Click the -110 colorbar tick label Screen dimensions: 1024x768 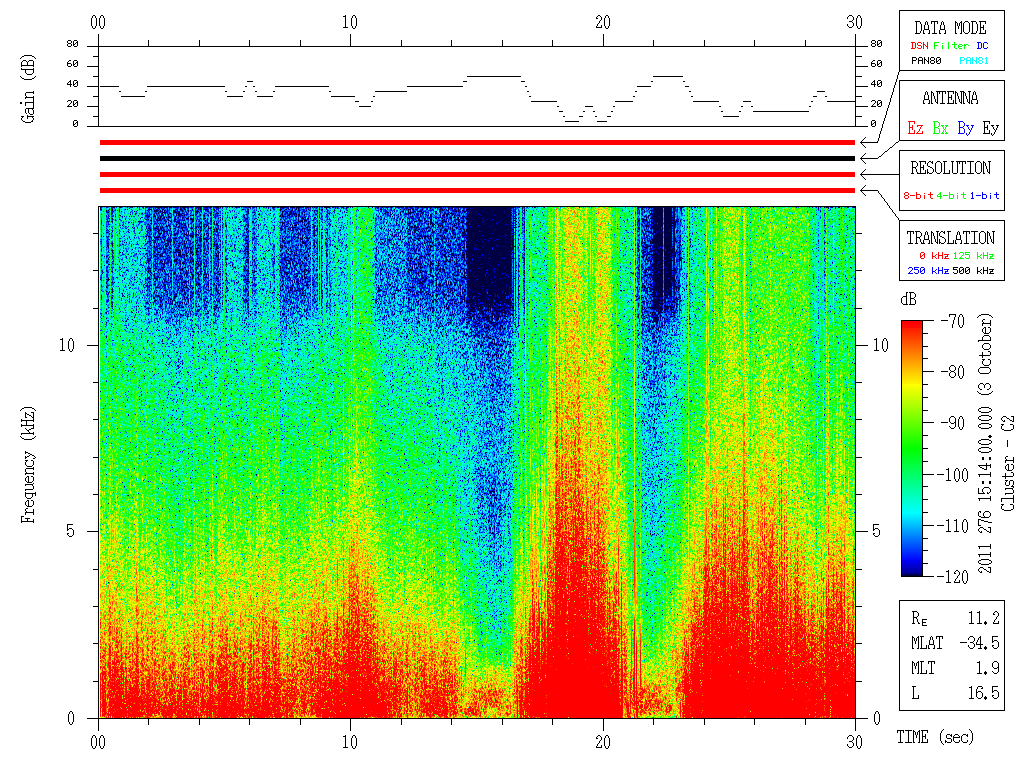(x=954, y=526)
